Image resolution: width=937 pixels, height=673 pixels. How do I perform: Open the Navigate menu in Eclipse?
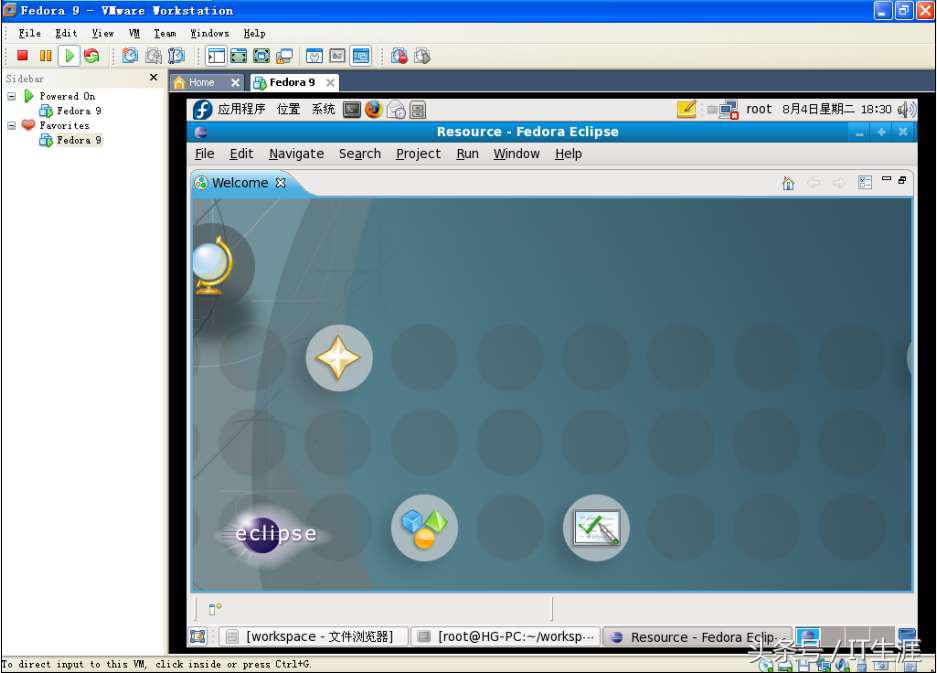point(296,154)
